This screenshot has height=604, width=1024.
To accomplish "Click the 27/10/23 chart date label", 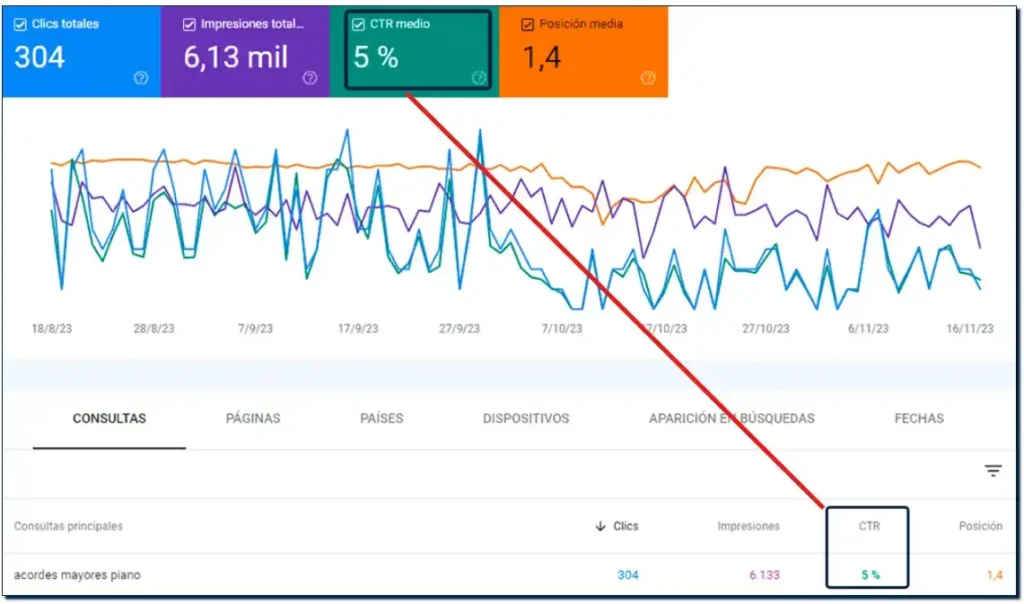I will (765, 328).
